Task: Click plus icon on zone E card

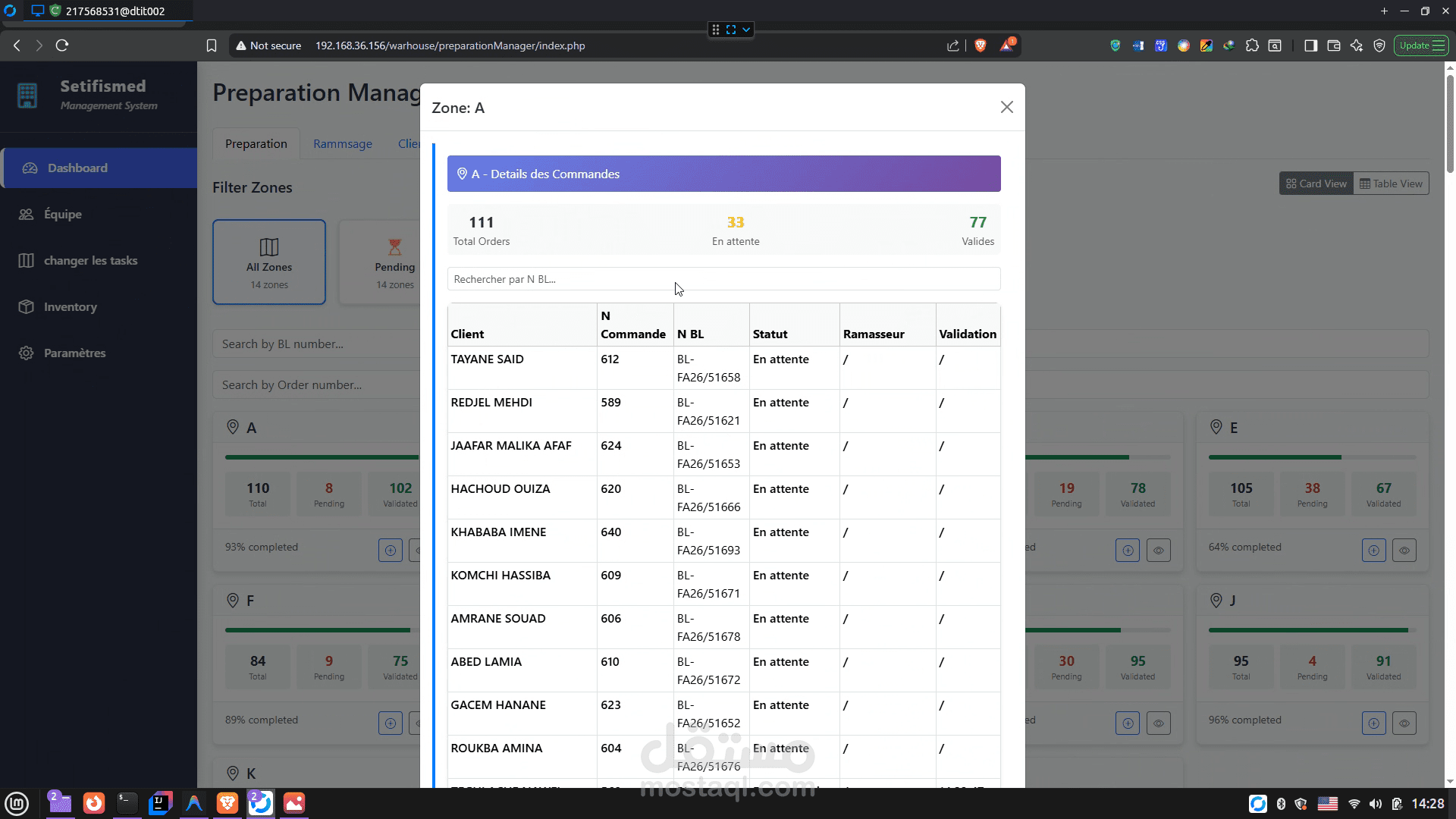Action: [1373, 551]
